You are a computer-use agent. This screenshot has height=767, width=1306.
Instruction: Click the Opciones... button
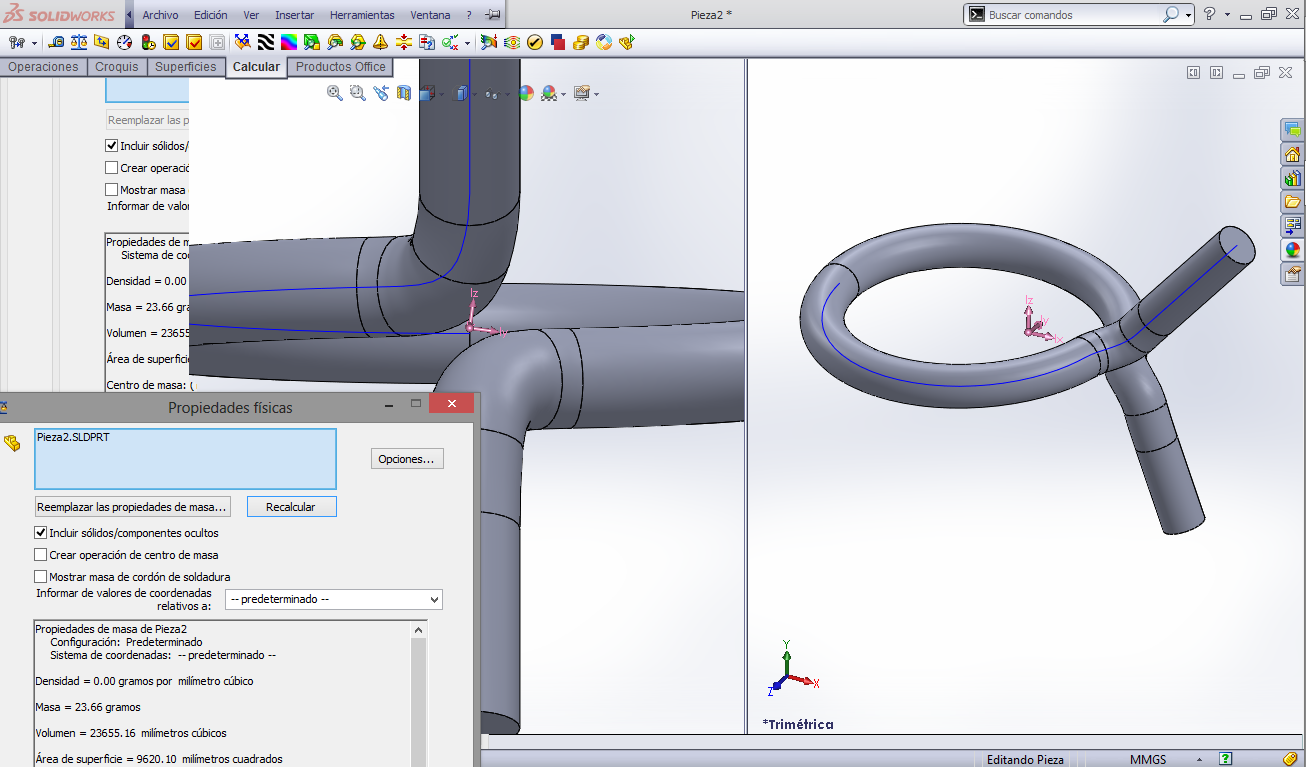pyautogui.click(x=406, y=459)
